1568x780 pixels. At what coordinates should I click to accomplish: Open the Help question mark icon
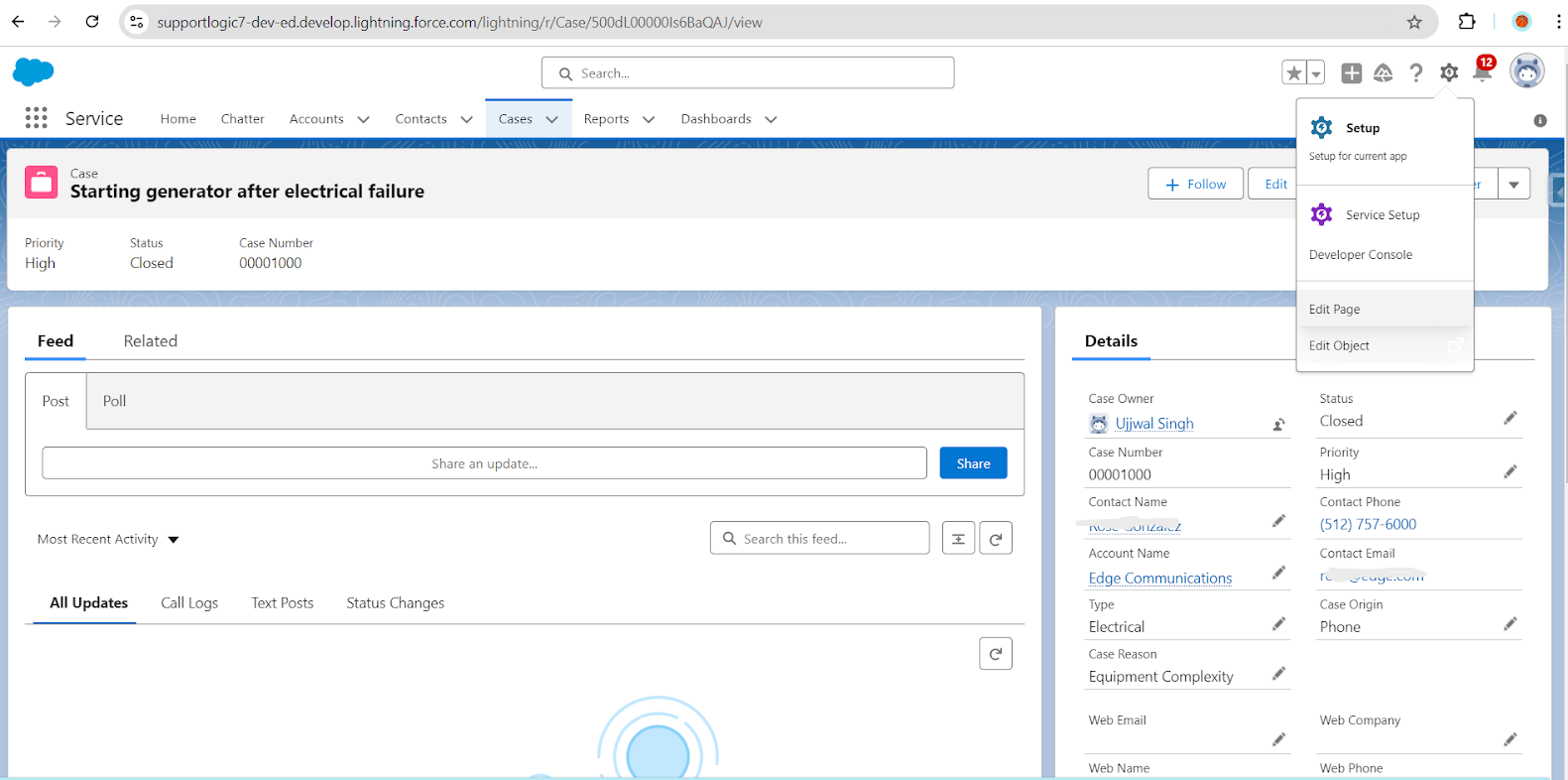click(x=1416, y=72)
